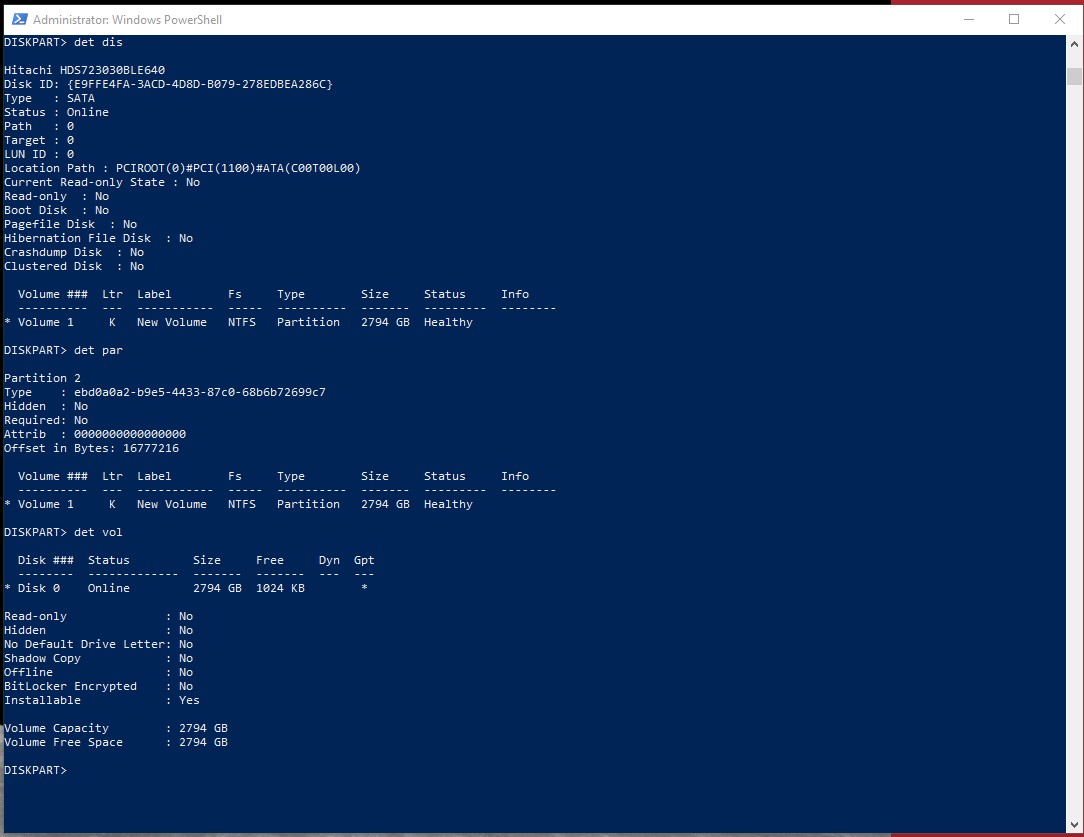Minimize the PowerShell window
Image resolution: width=1084 pixels, height=837 pixels.
(x=967, y=19)
